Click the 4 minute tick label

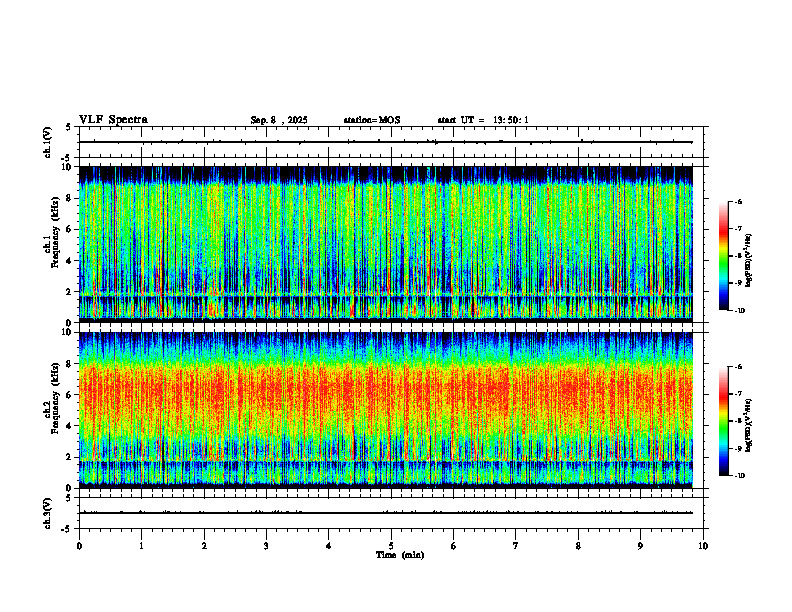click(329, 546)
